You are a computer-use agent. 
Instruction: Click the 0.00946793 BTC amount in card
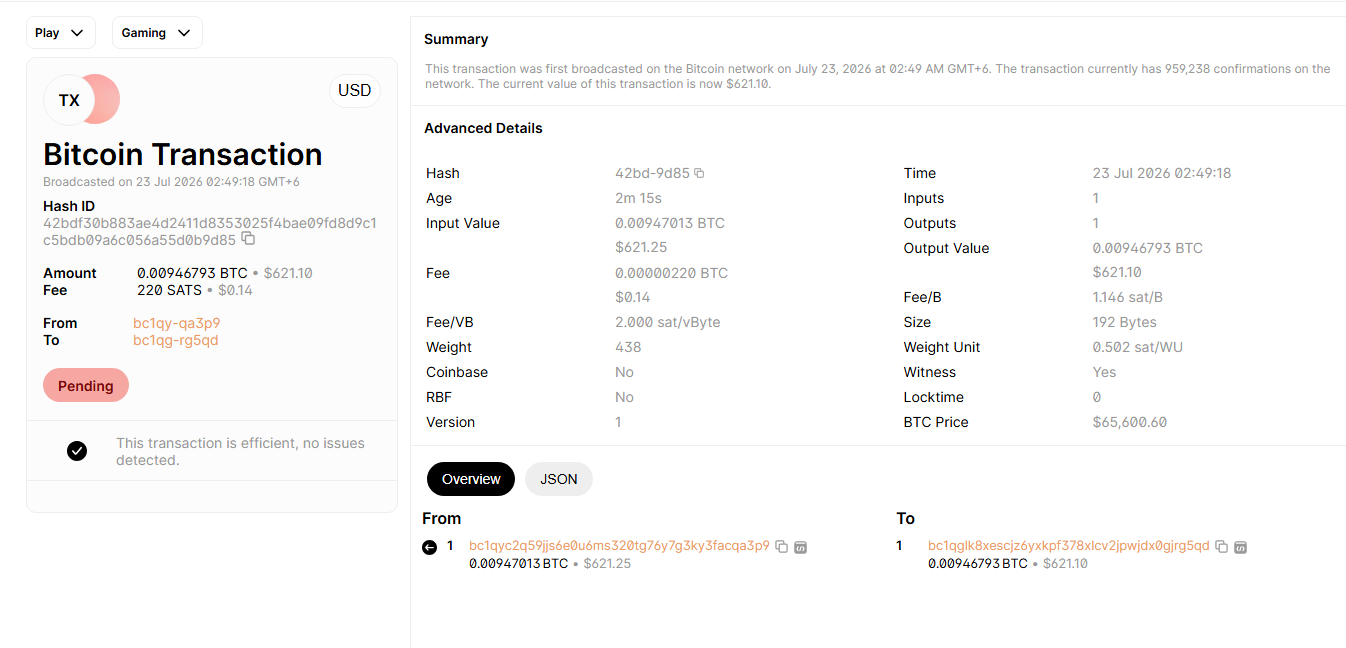coord(192,273)
